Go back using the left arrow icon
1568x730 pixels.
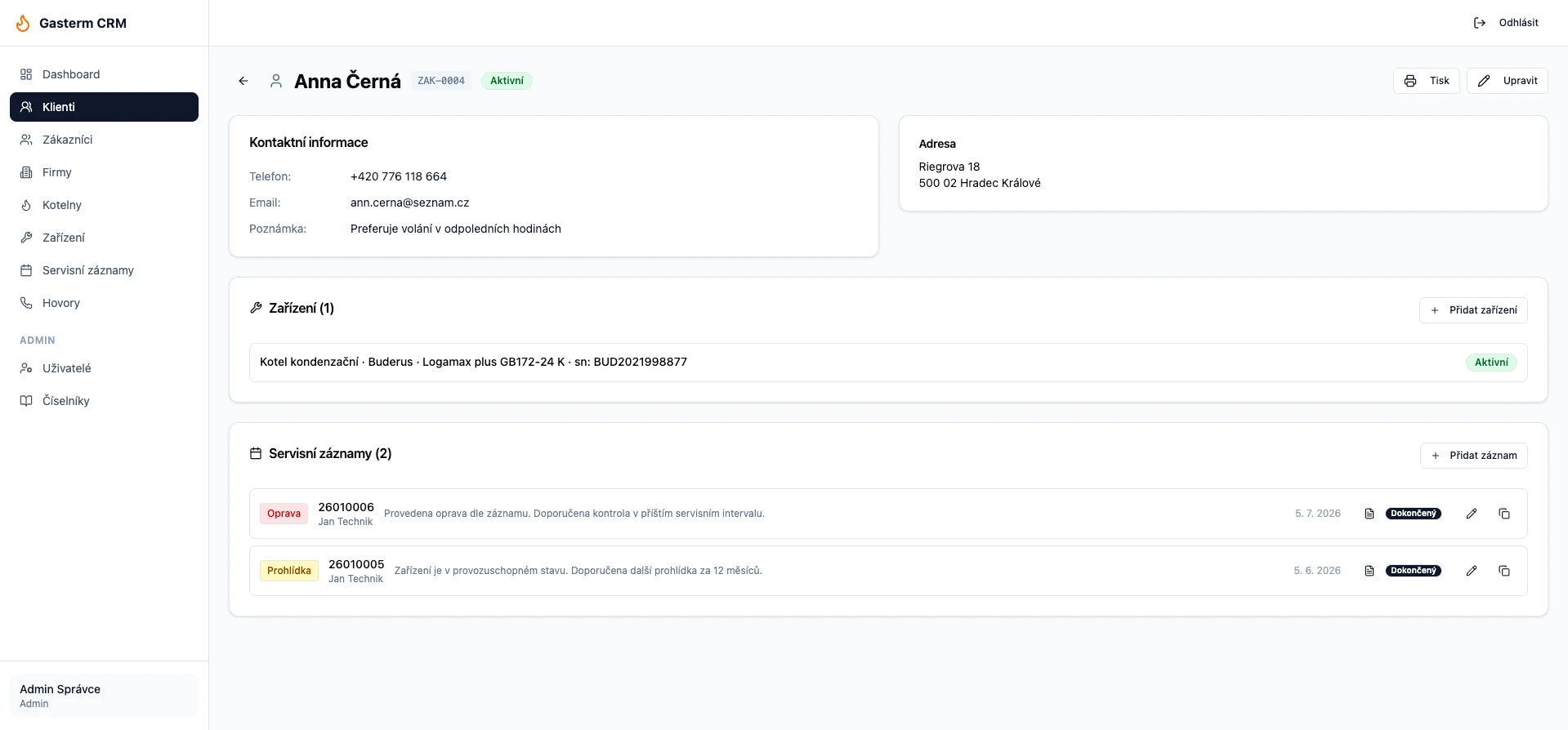(243, 81)
